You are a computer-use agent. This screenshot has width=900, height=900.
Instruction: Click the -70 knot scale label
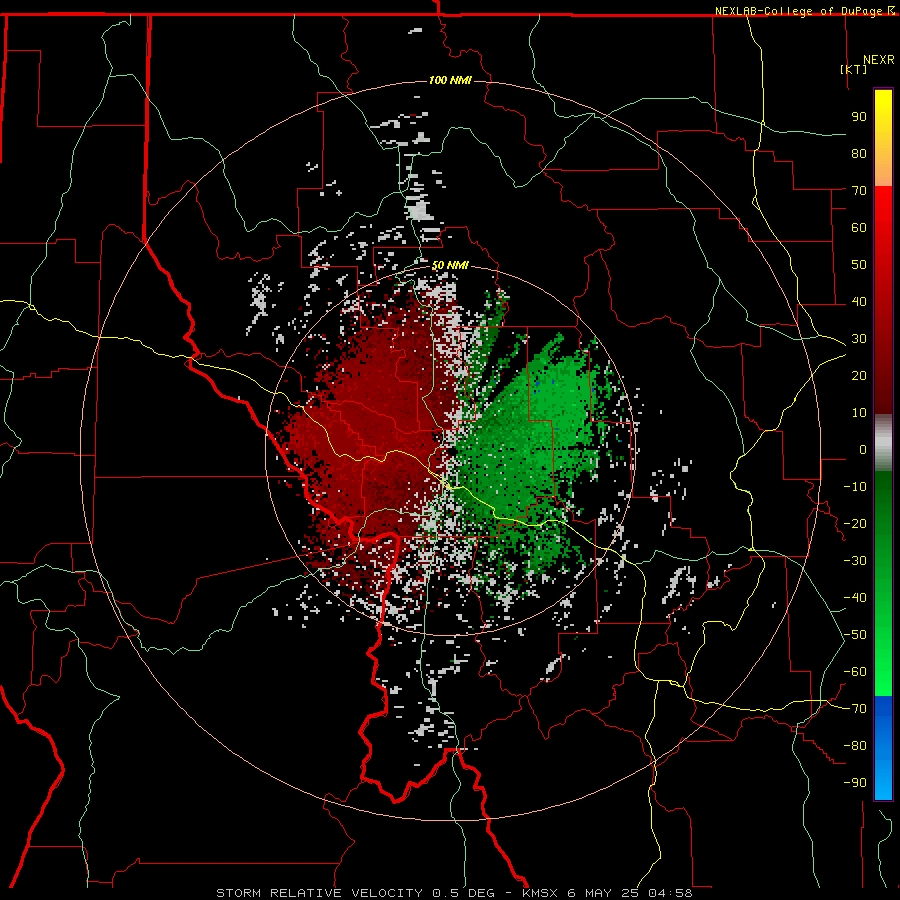(855, 709)
